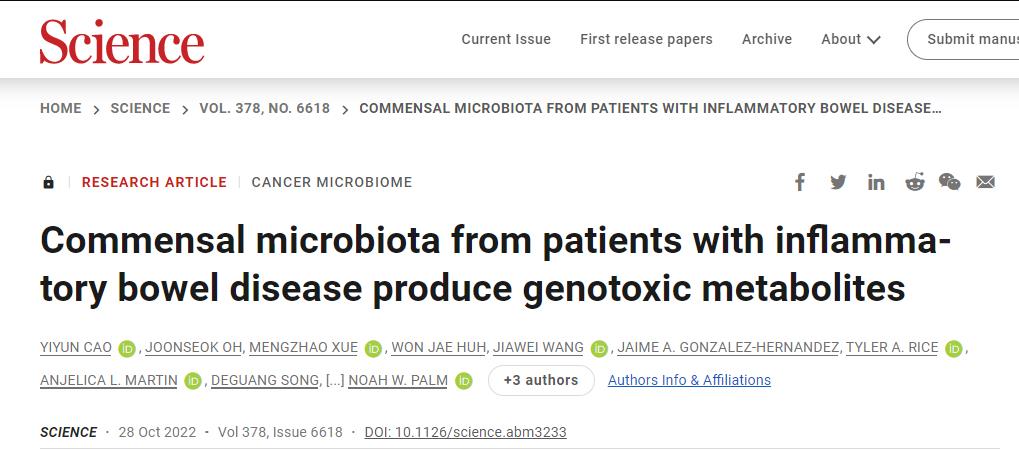Open First release papers page

coord(646,39)
